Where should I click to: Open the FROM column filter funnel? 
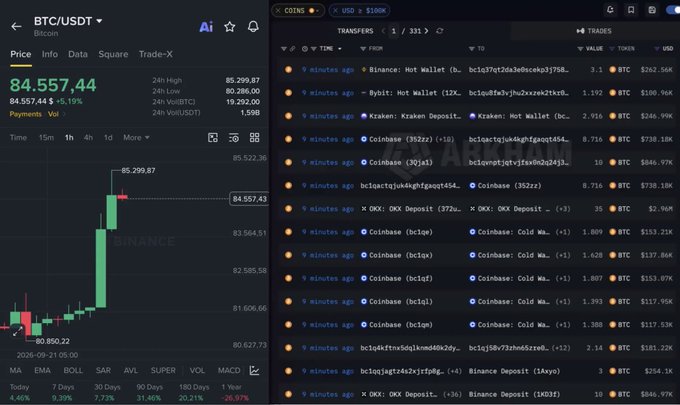363,49
